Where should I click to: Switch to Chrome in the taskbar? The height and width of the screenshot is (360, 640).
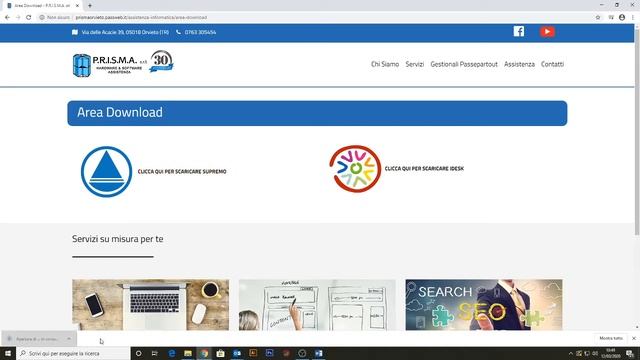point(204,353)
